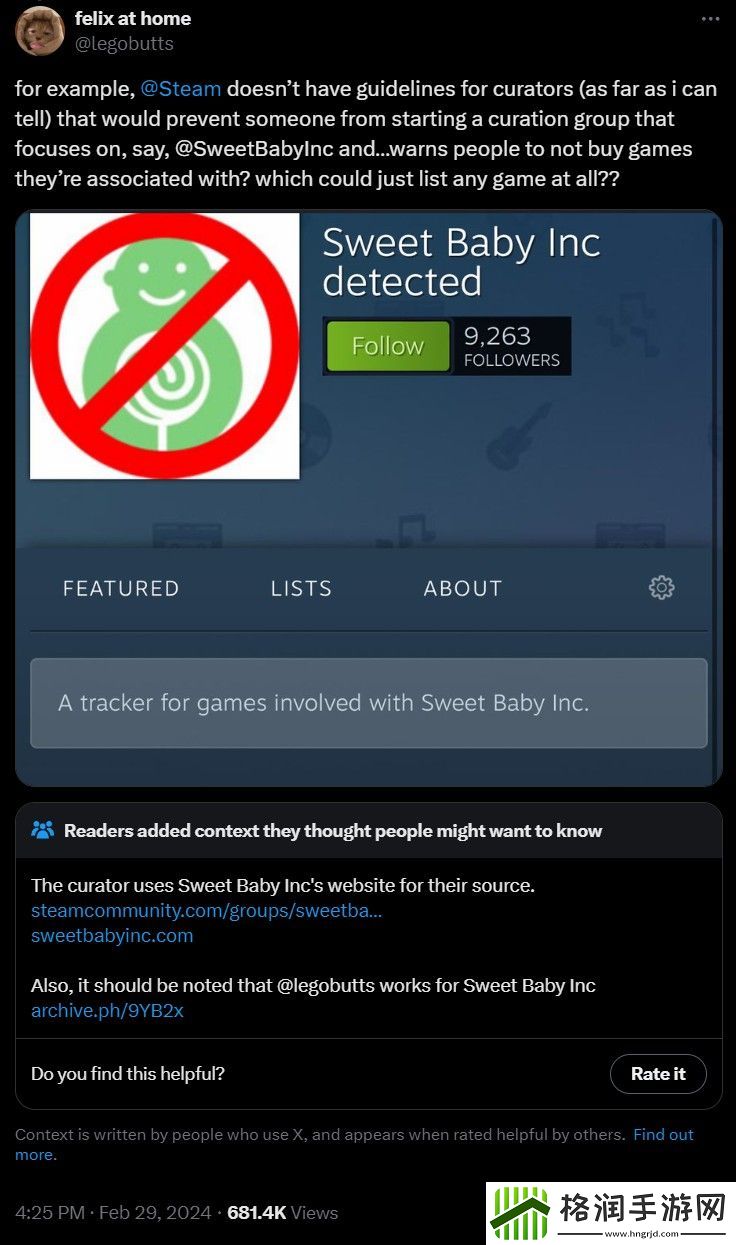The height and width of the screenshot is (1245, 736).
Task: Switch to the LISTS tab
Action: 301,588
